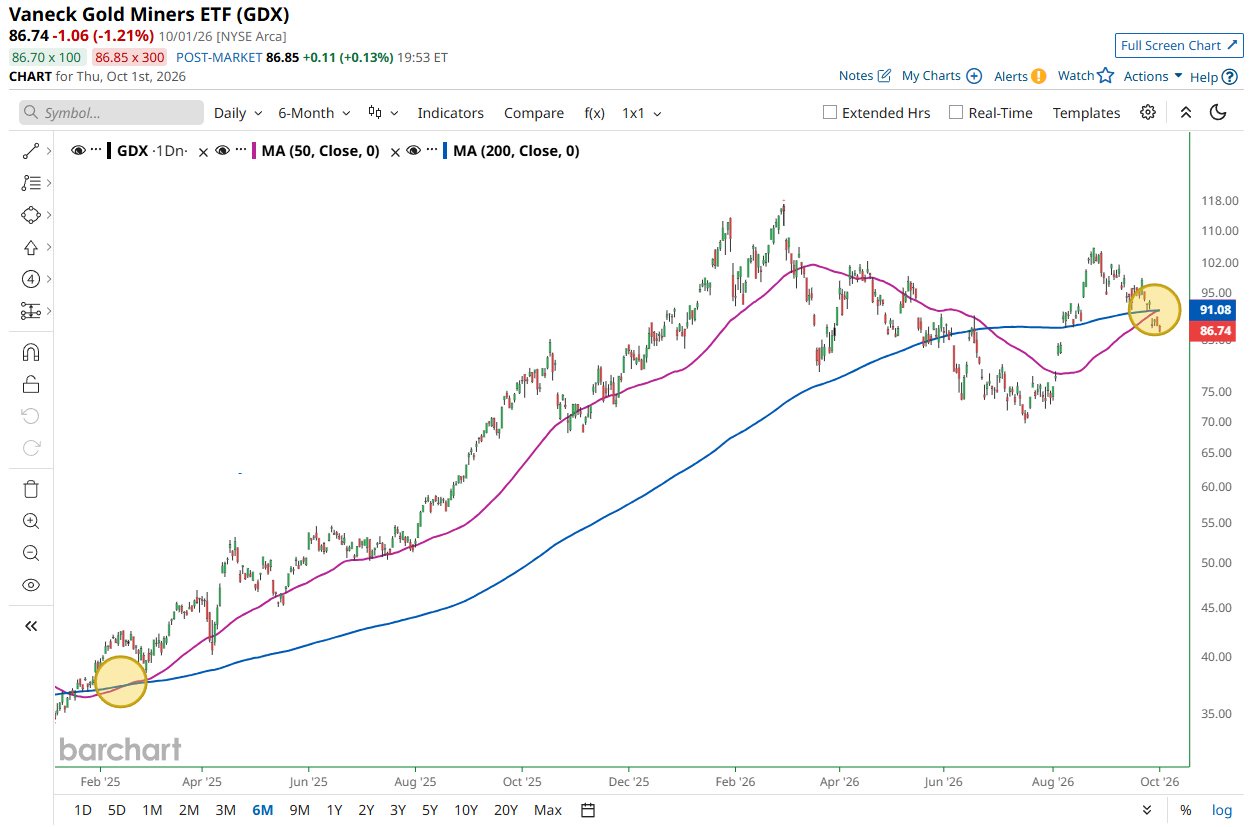This screenshot has height=827, width=1253.
Task: Open the Templates menu
Action: pos(1086,113)
